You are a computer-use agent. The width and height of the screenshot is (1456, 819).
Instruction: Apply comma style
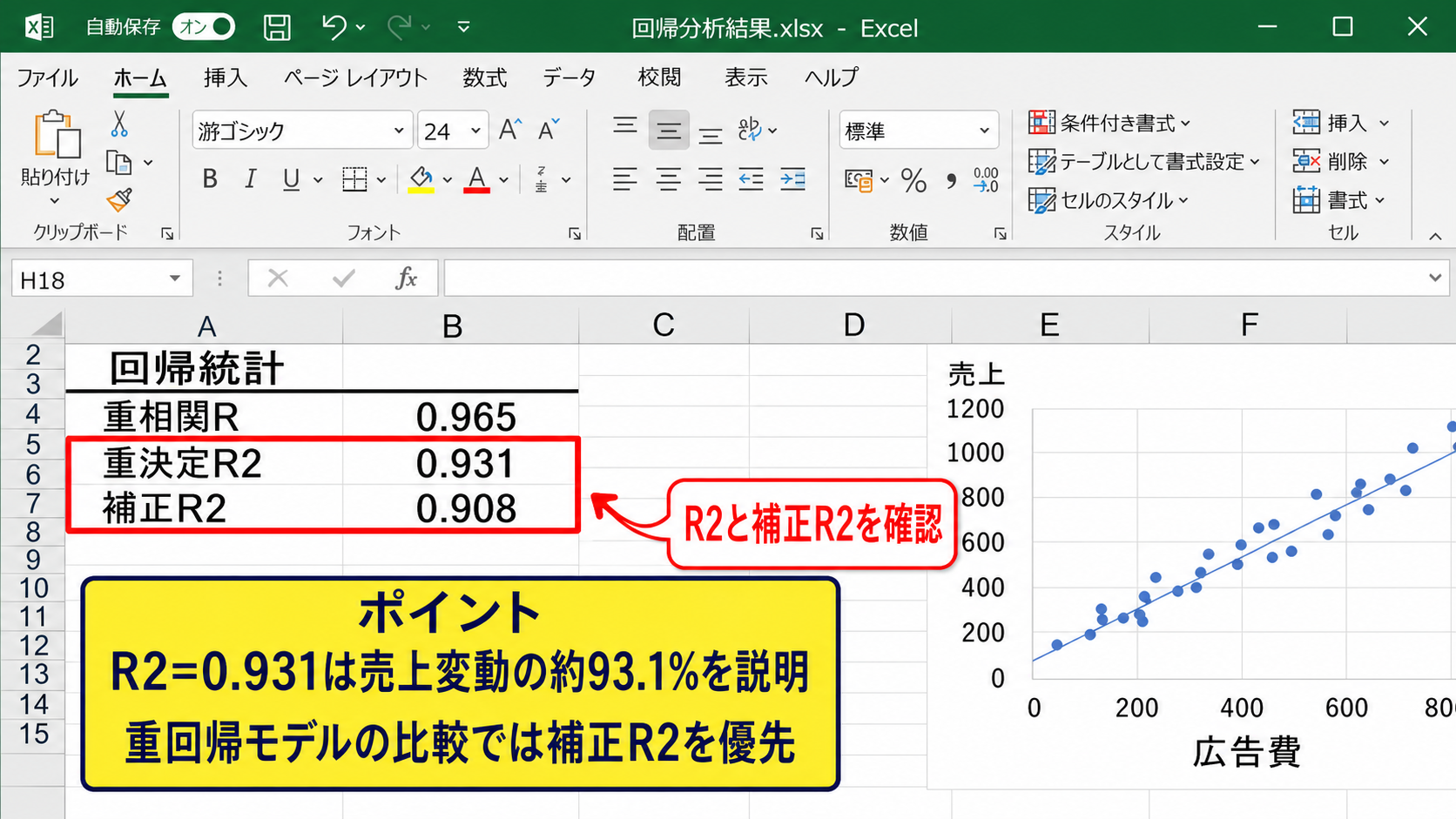click(951, 180)
